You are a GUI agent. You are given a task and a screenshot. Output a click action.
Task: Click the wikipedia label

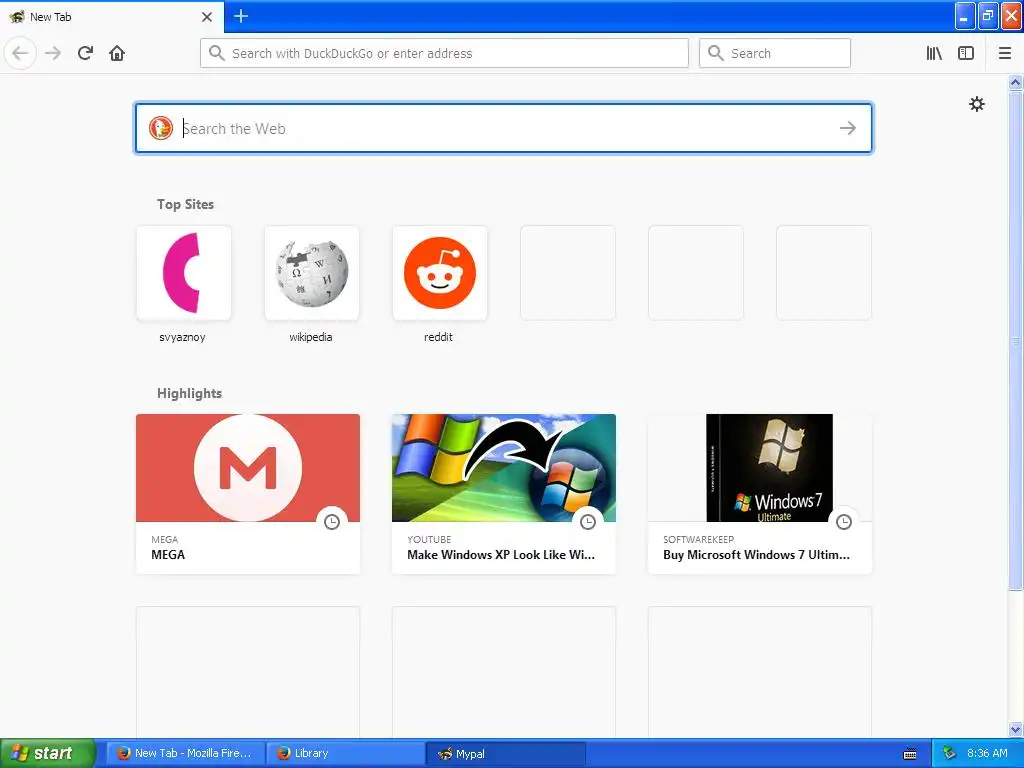311,337
